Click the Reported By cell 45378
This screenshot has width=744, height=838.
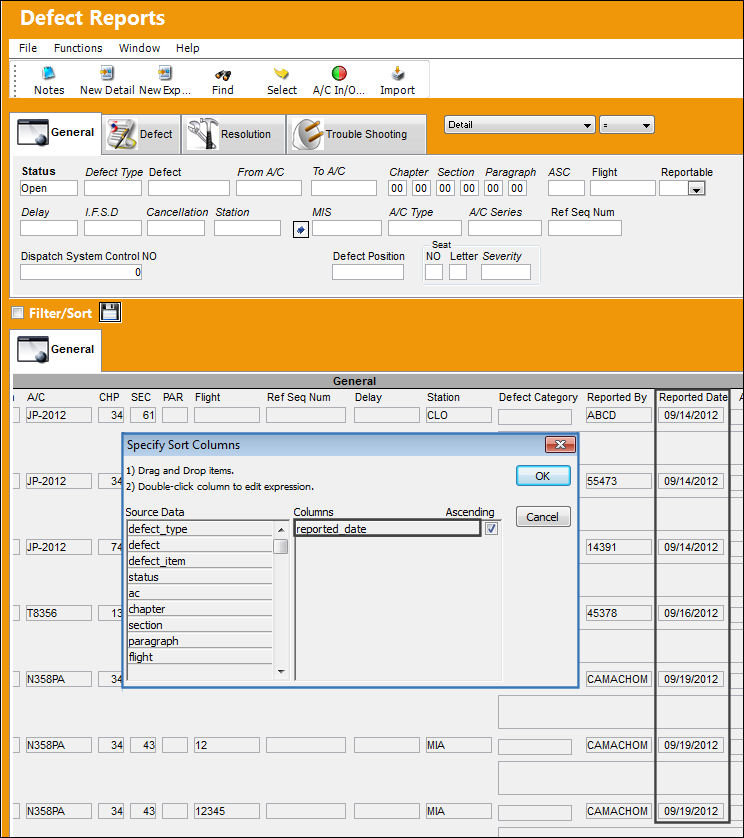click(619, 613)
